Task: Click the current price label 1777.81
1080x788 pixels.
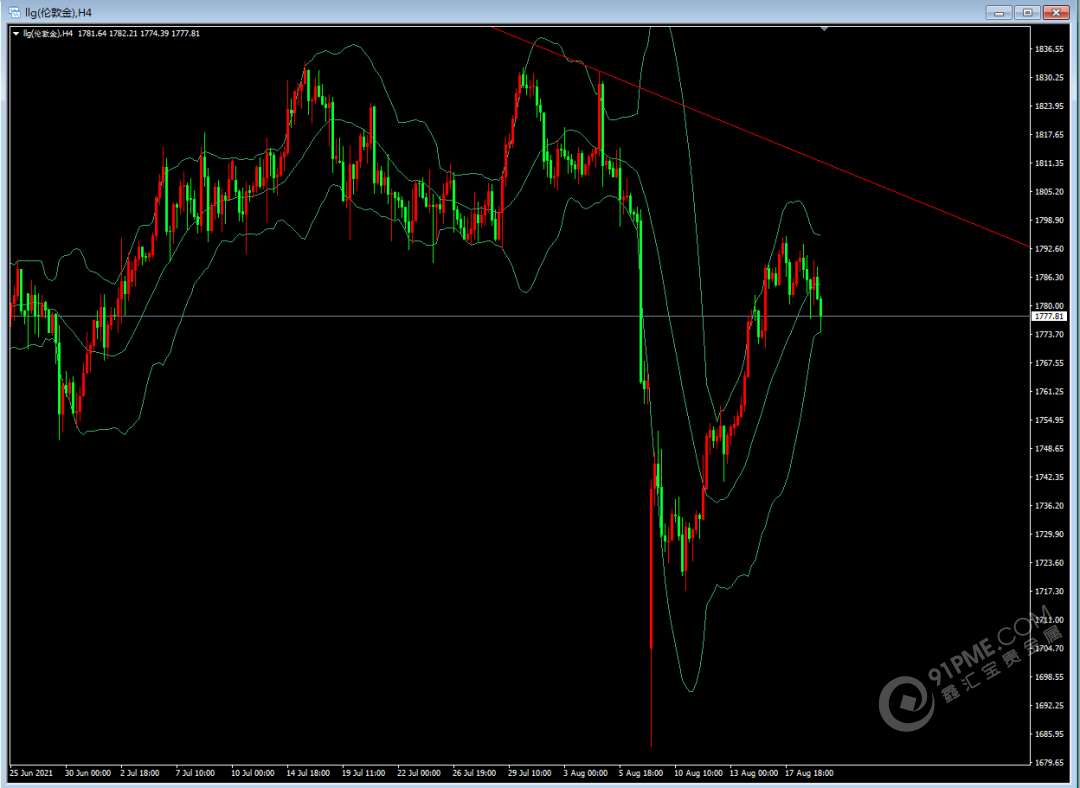Action: [x=1050, y=317]
